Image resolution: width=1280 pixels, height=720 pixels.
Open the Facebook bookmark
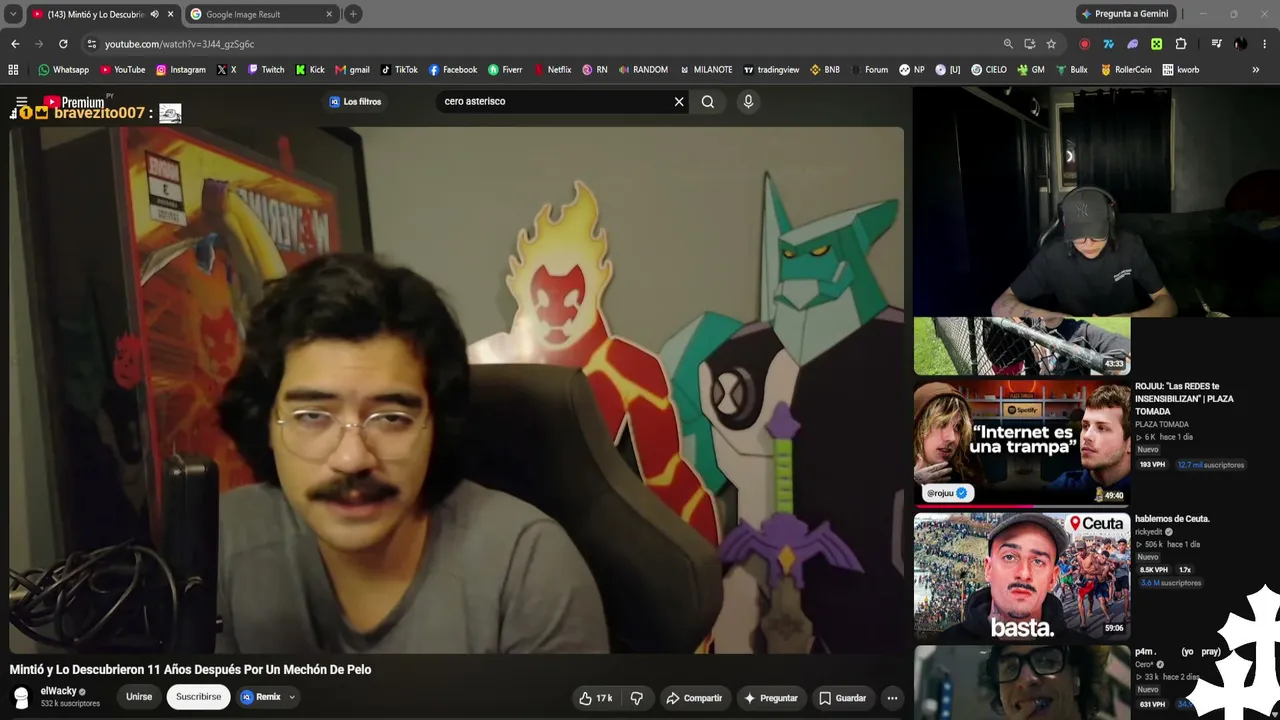click(453, 70)
